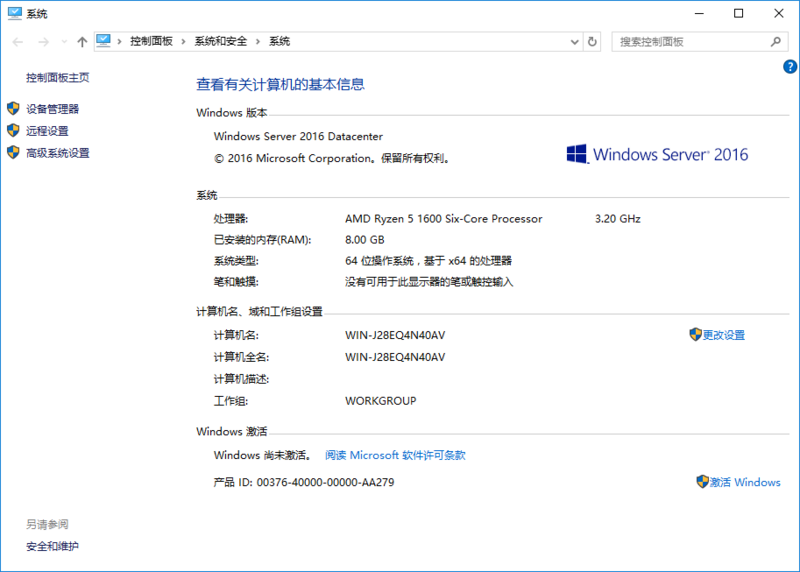
Task: Go back with the back arrow
Action: pos(17,42)
